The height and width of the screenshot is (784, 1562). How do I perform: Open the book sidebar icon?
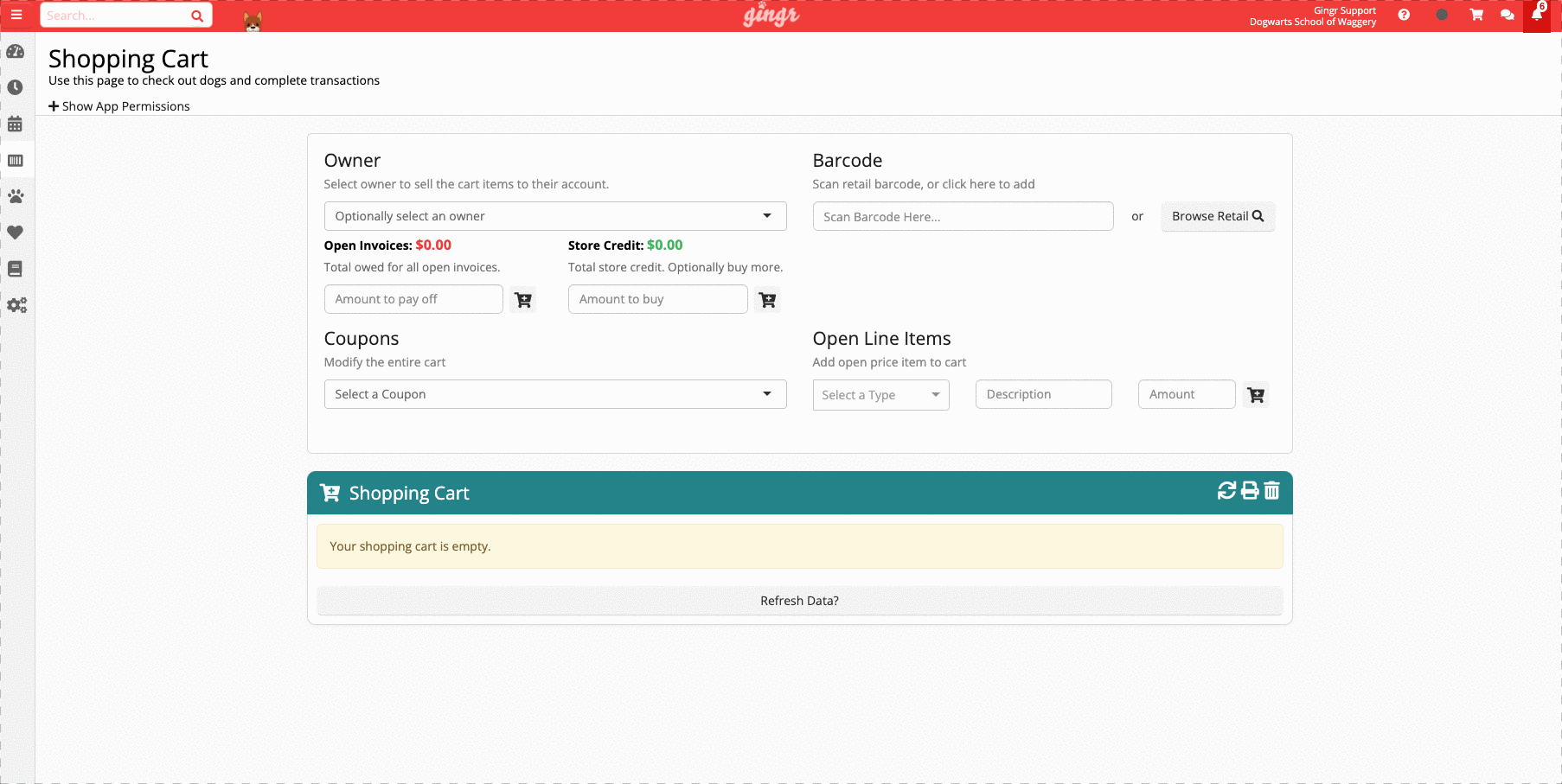click(x=16, y=269)
